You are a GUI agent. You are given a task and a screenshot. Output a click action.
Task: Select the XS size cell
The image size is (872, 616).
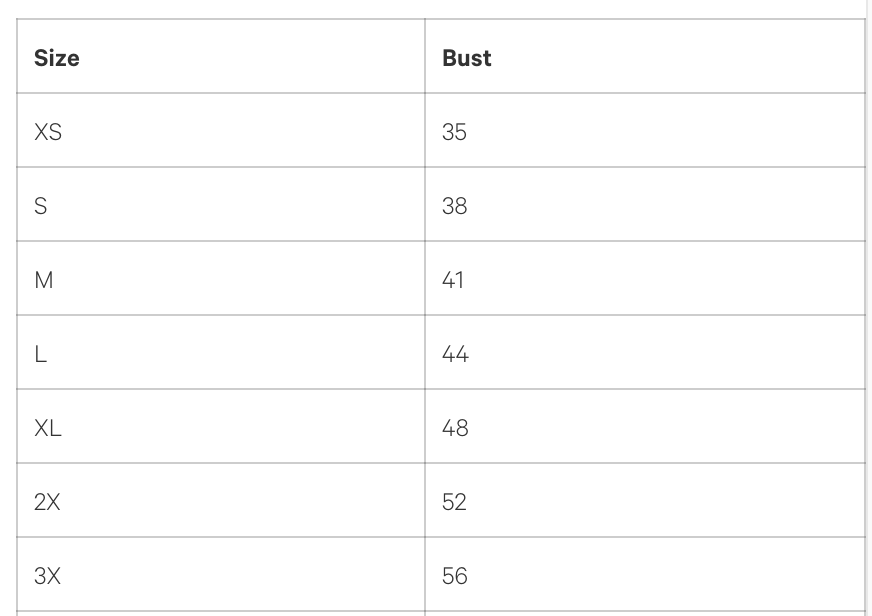point(48,132)
